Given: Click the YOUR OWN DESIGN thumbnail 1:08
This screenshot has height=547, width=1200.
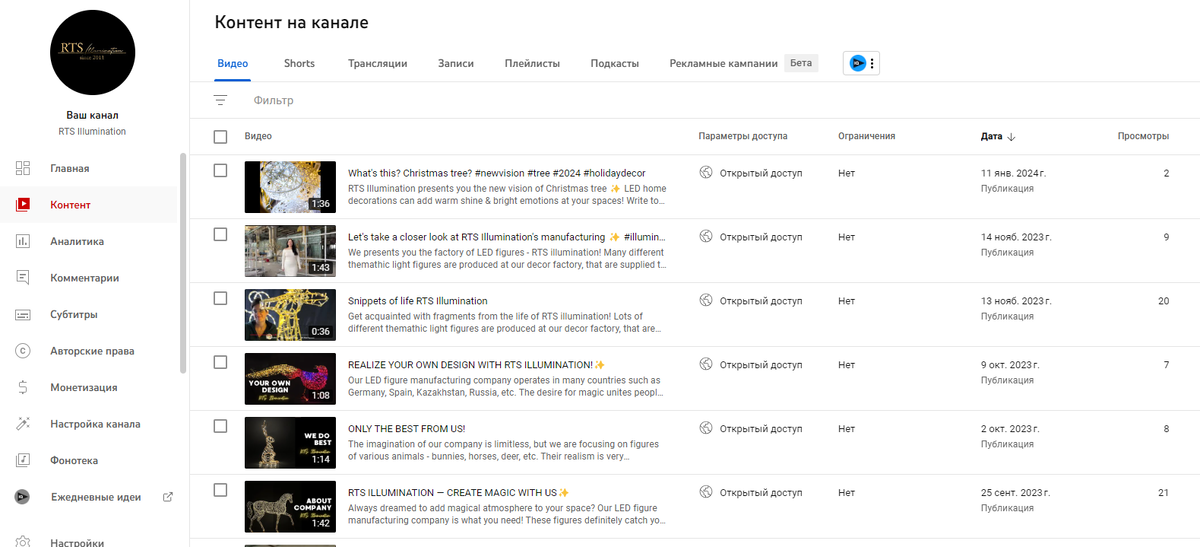Looking at the screenshot, I should coord(290,379).
